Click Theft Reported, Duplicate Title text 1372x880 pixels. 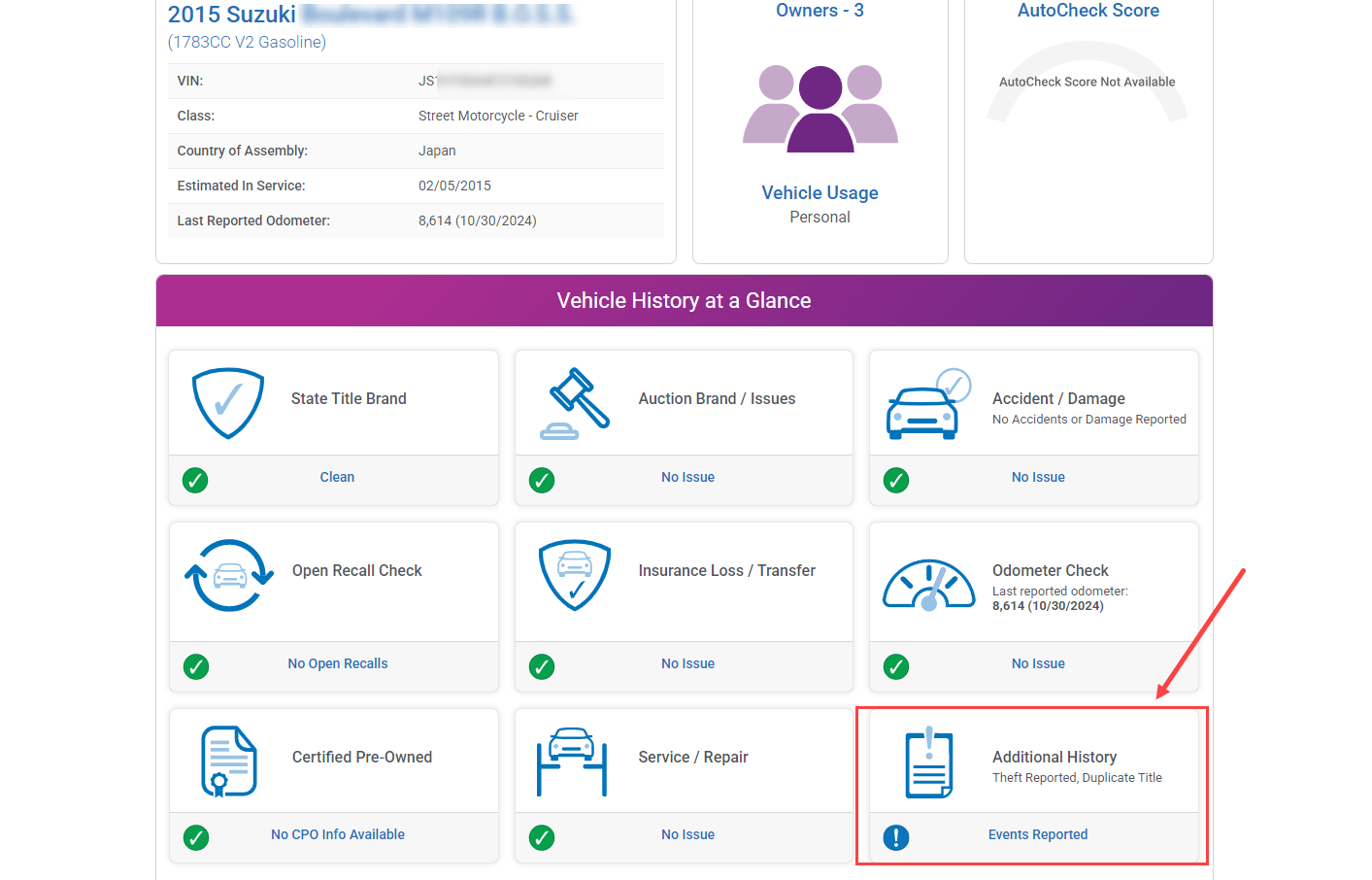(x=1077, y=777)
